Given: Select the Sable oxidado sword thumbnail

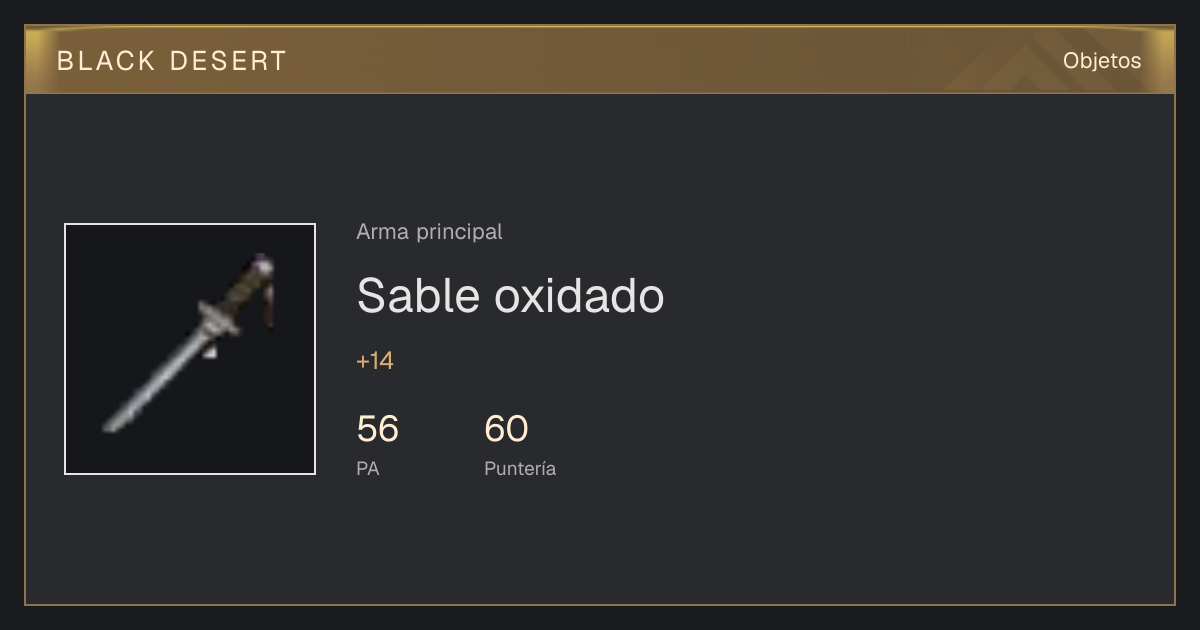Looking at the screenshot, I should coord(190,349).
